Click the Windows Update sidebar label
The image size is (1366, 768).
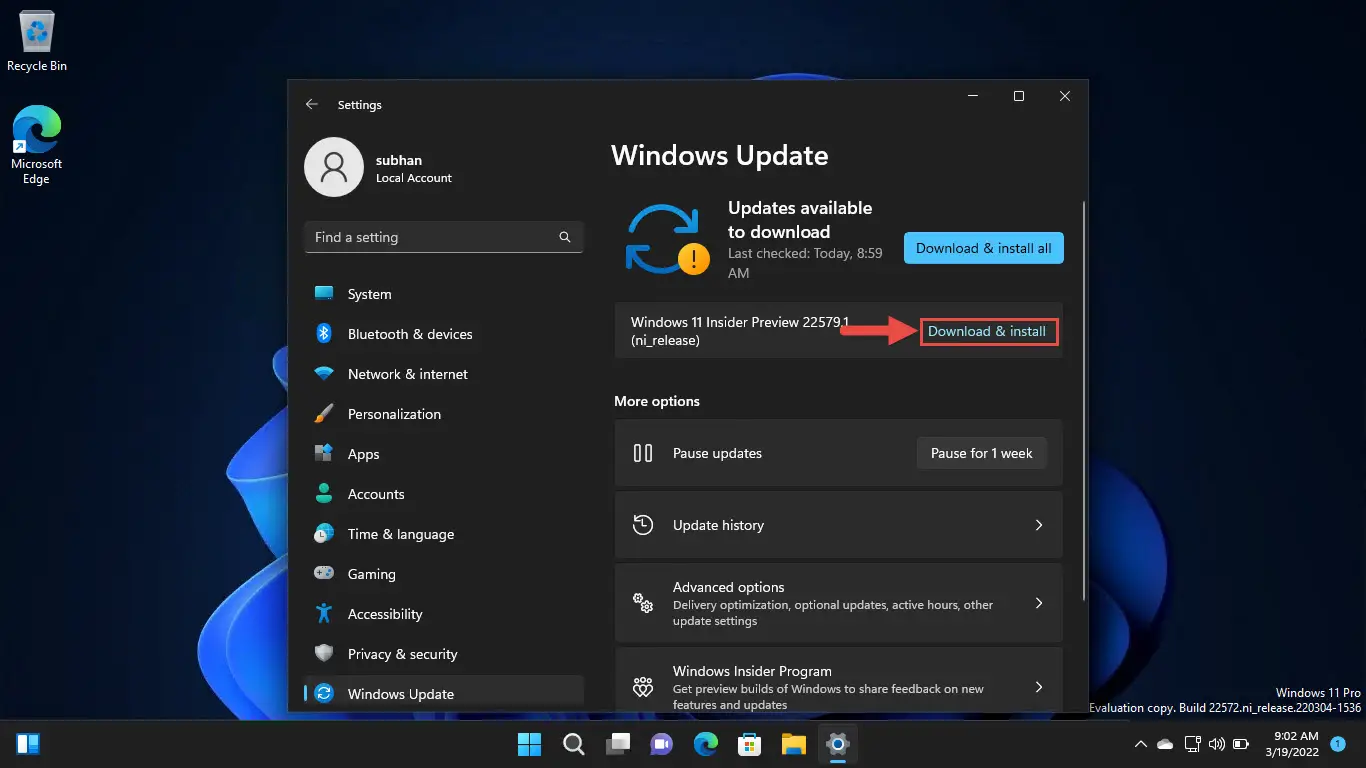pyautogui.click(x=401, y=694)
